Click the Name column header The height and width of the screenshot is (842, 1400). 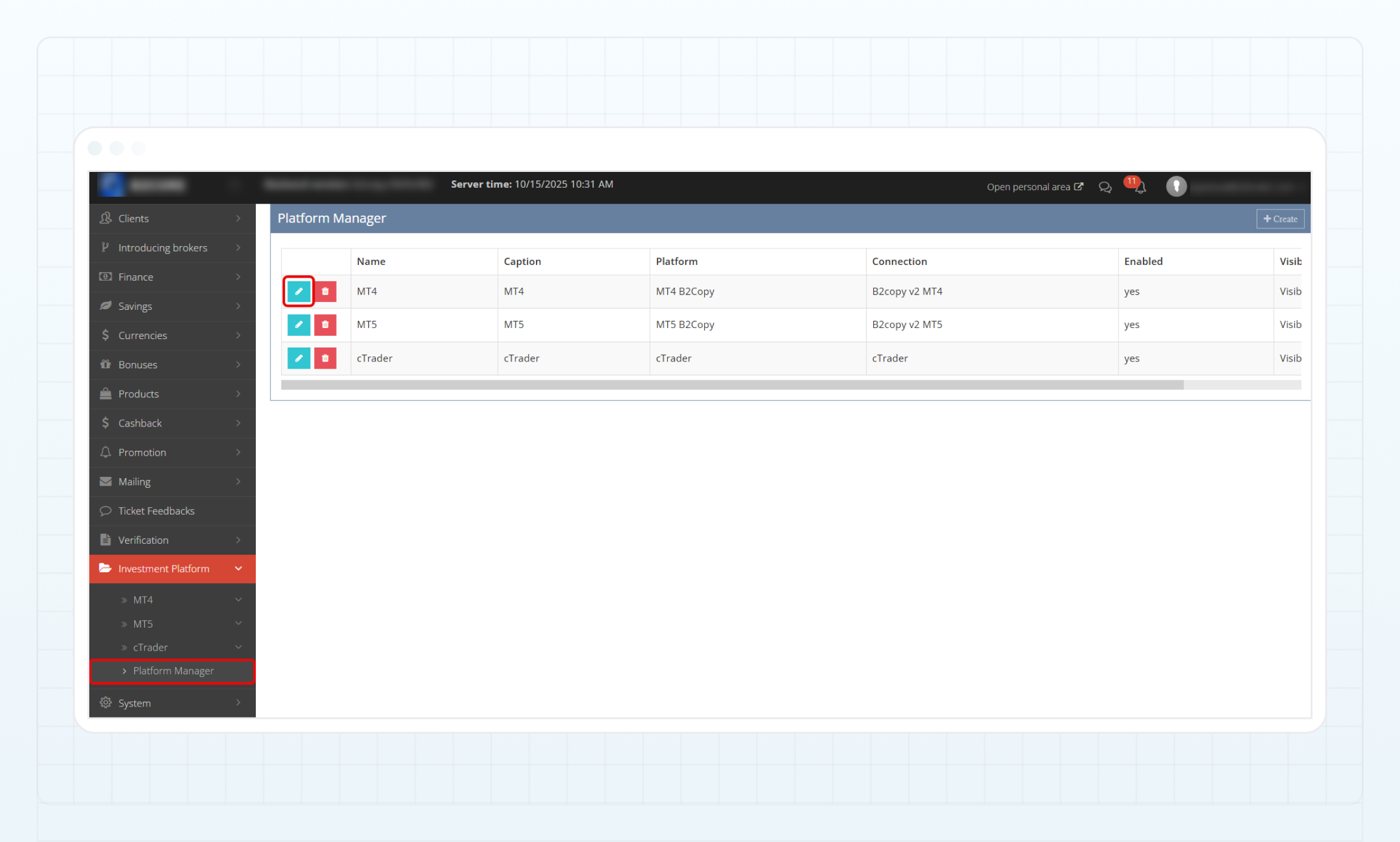point(371,261)
